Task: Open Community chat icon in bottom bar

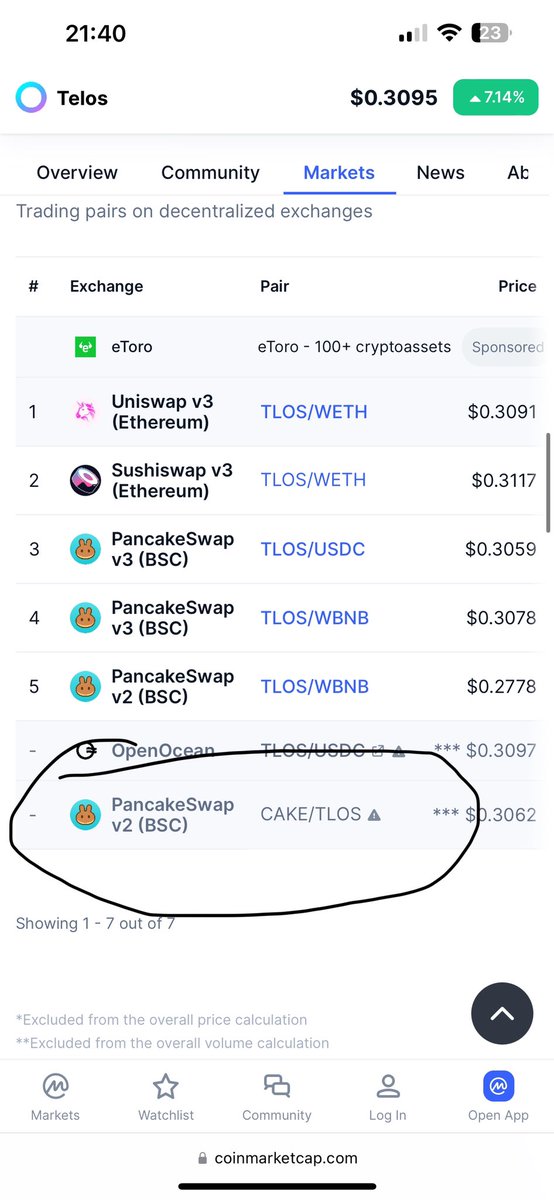Action: click(x=277, y=1087)
